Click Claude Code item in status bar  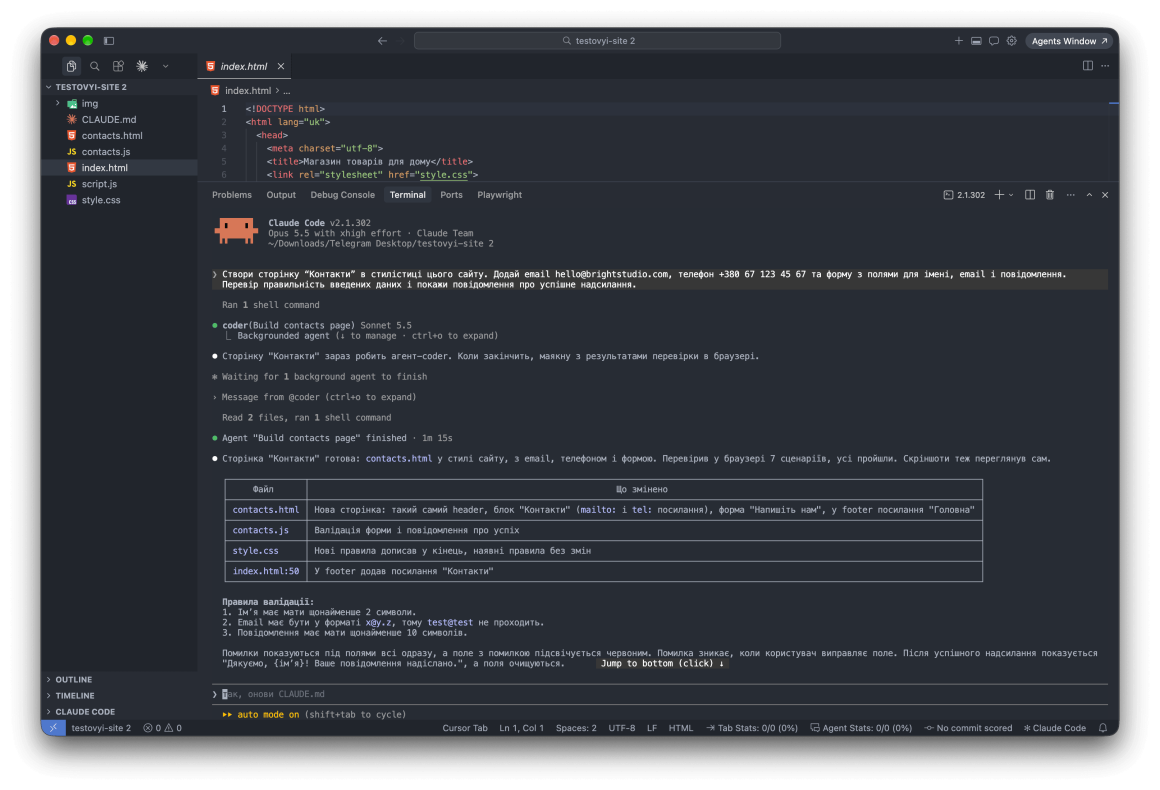click(x=1054, y=729)
